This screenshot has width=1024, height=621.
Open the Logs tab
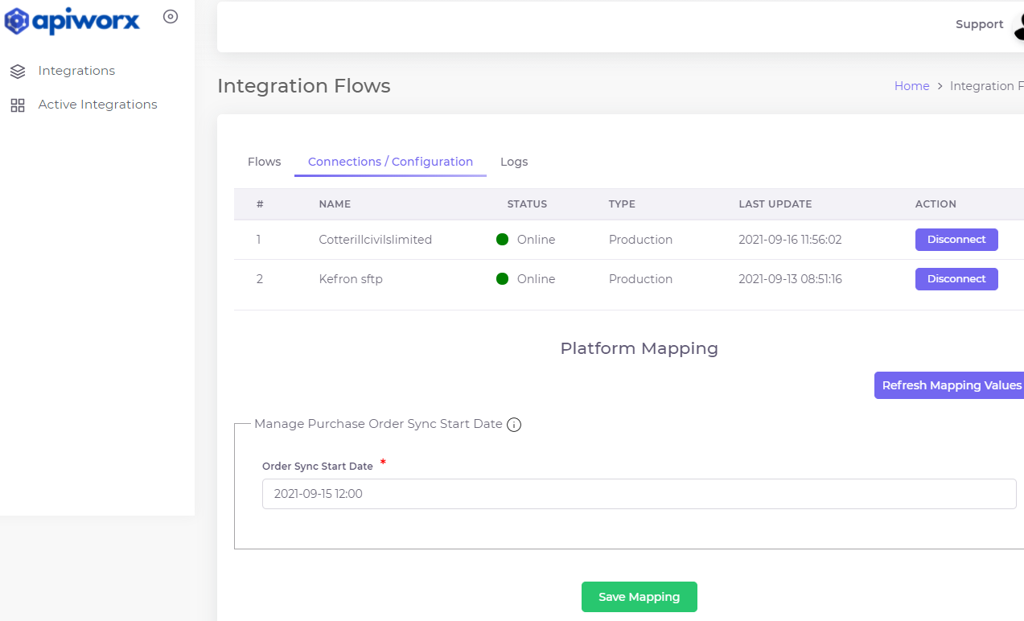(513, 161)
